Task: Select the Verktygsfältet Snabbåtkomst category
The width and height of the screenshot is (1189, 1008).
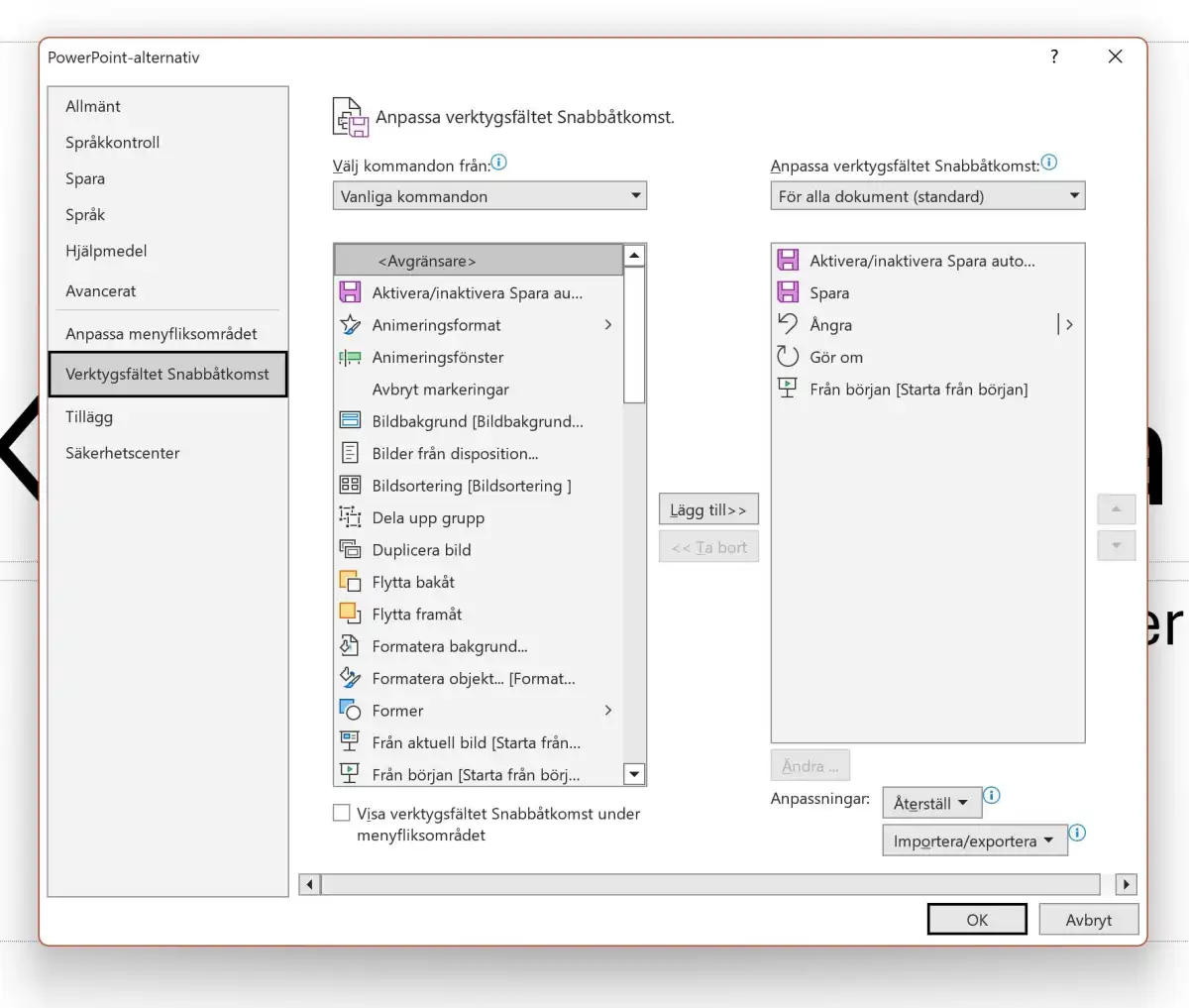Action: click(168, 374)
